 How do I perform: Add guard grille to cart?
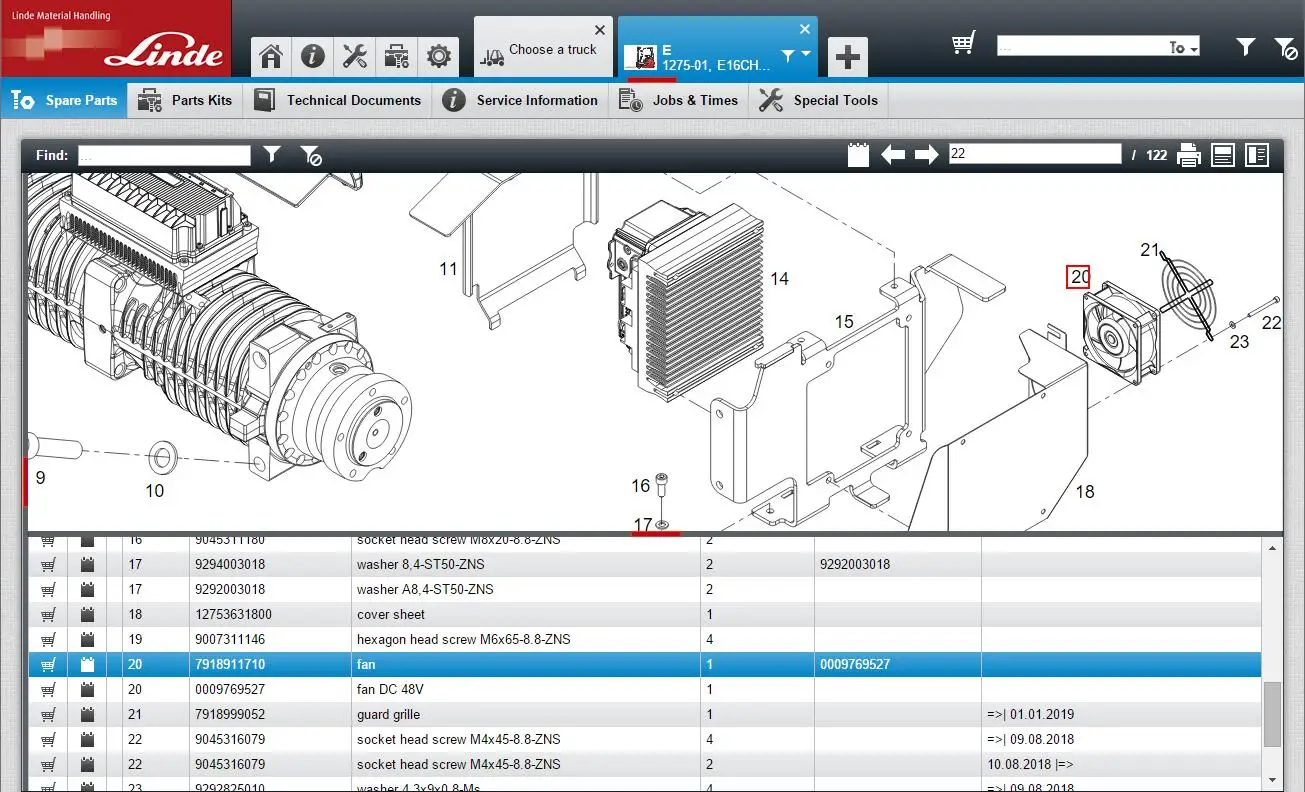[48, 715]
